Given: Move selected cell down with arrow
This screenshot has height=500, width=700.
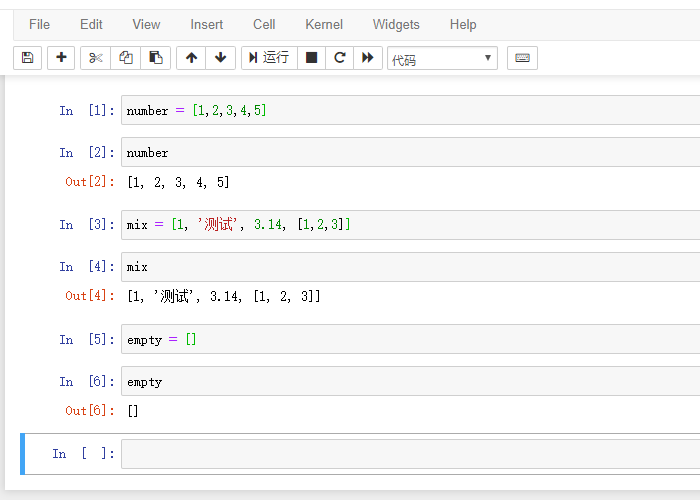Looking at the screenshot, I should [x=221, y=58].
